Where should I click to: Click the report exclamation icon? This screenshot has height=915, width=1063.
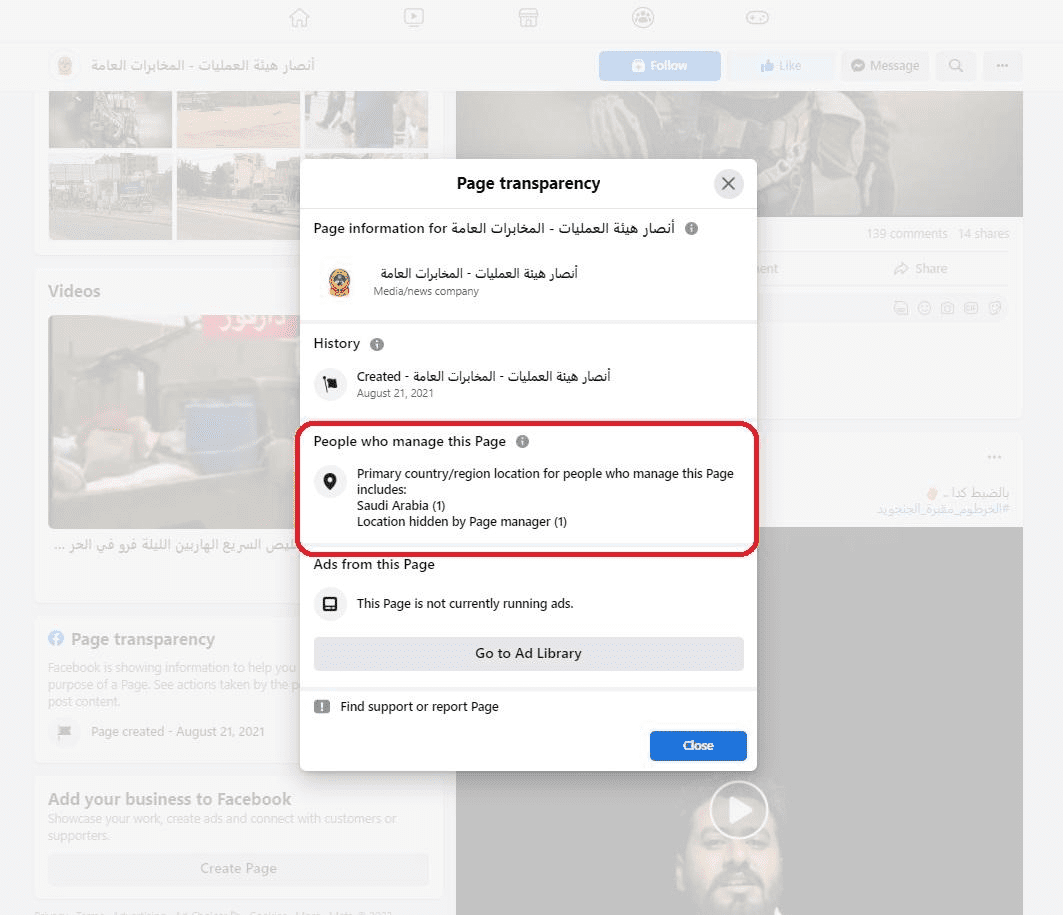coord(322,707)
